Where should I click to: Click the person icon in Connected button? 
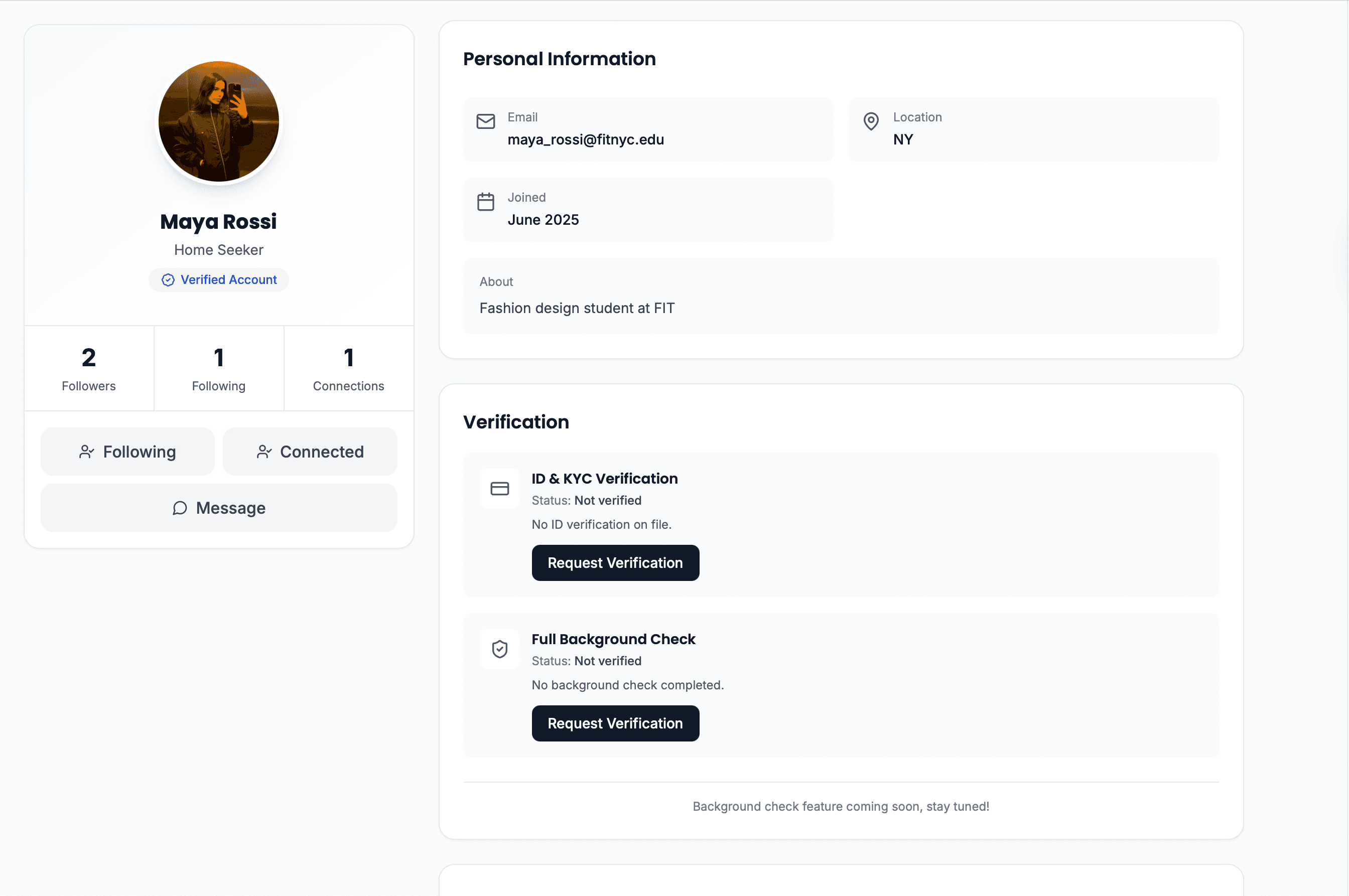click(x=263, y=452)
